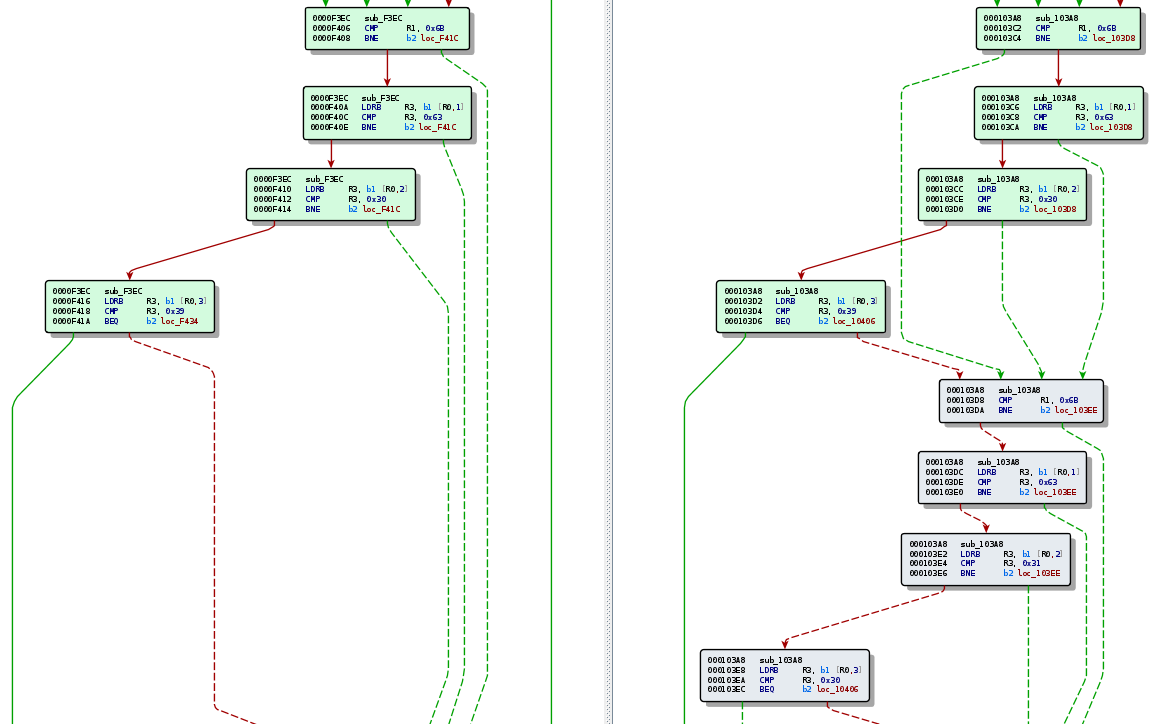Select the basic block starting at 000103CC
Viewport: 1156px width, 724px height.
click(x=1001, y=194)
